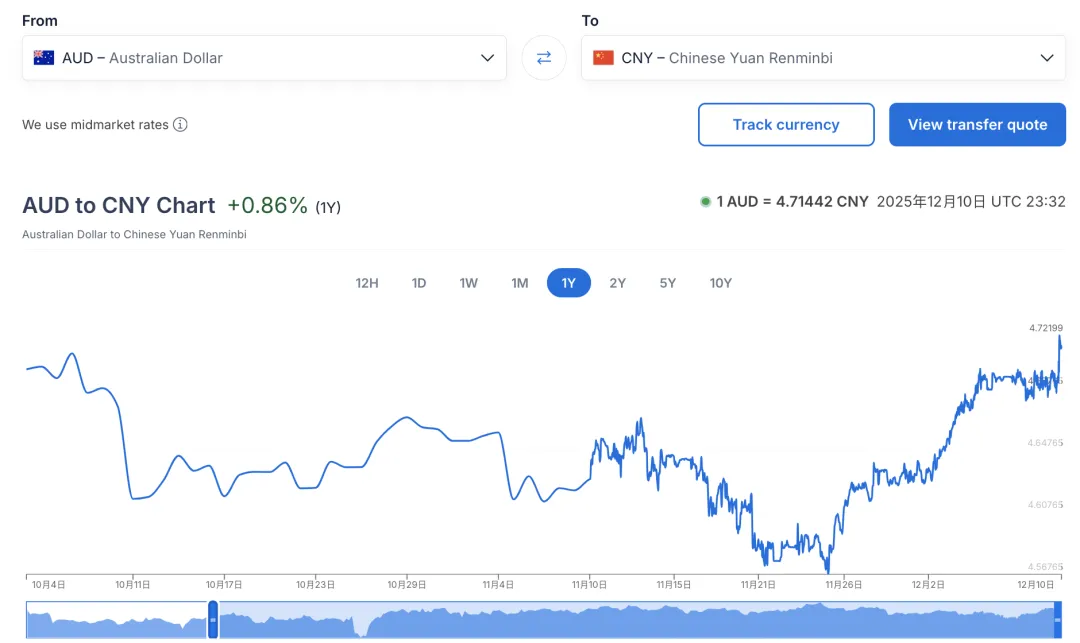Show the 10Y chart range
The width and height of the screenshot is (1080, 643).
point(720,283)
